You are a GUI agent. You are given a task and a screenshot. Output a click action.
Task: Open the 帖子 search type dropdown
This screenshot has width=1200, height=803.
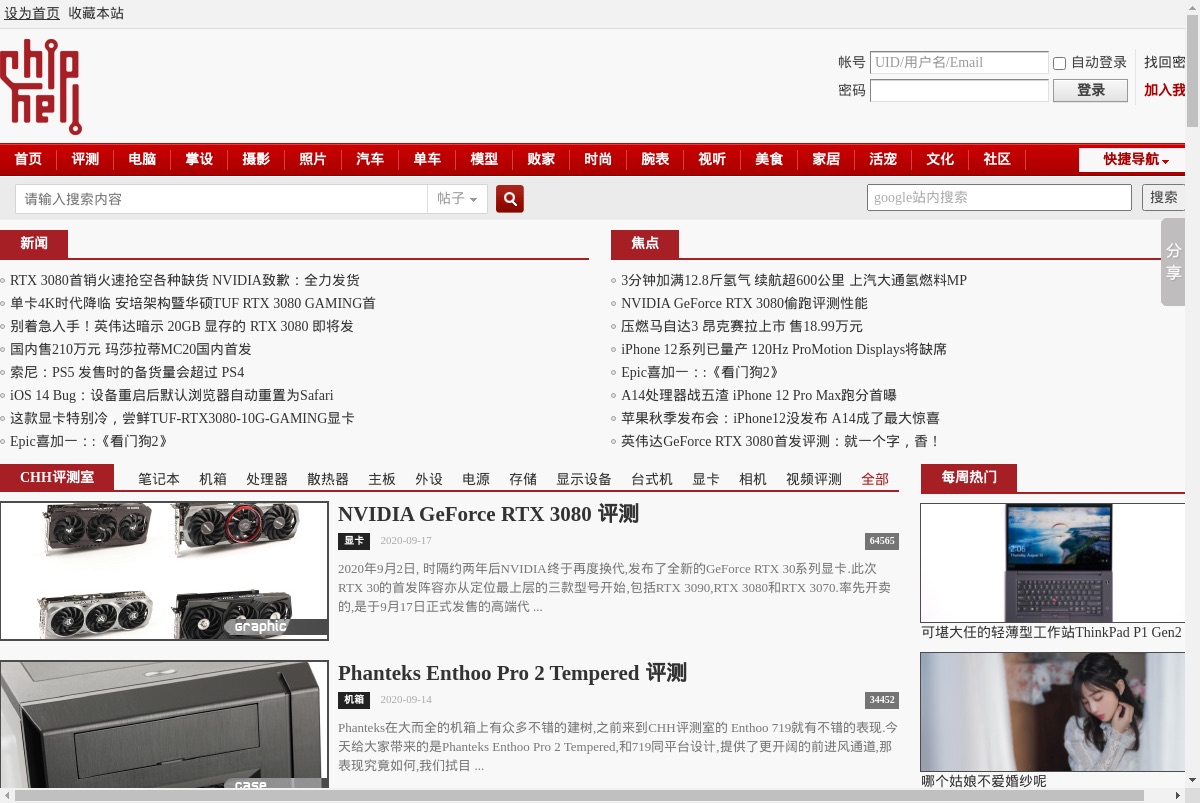pos(458,199)
